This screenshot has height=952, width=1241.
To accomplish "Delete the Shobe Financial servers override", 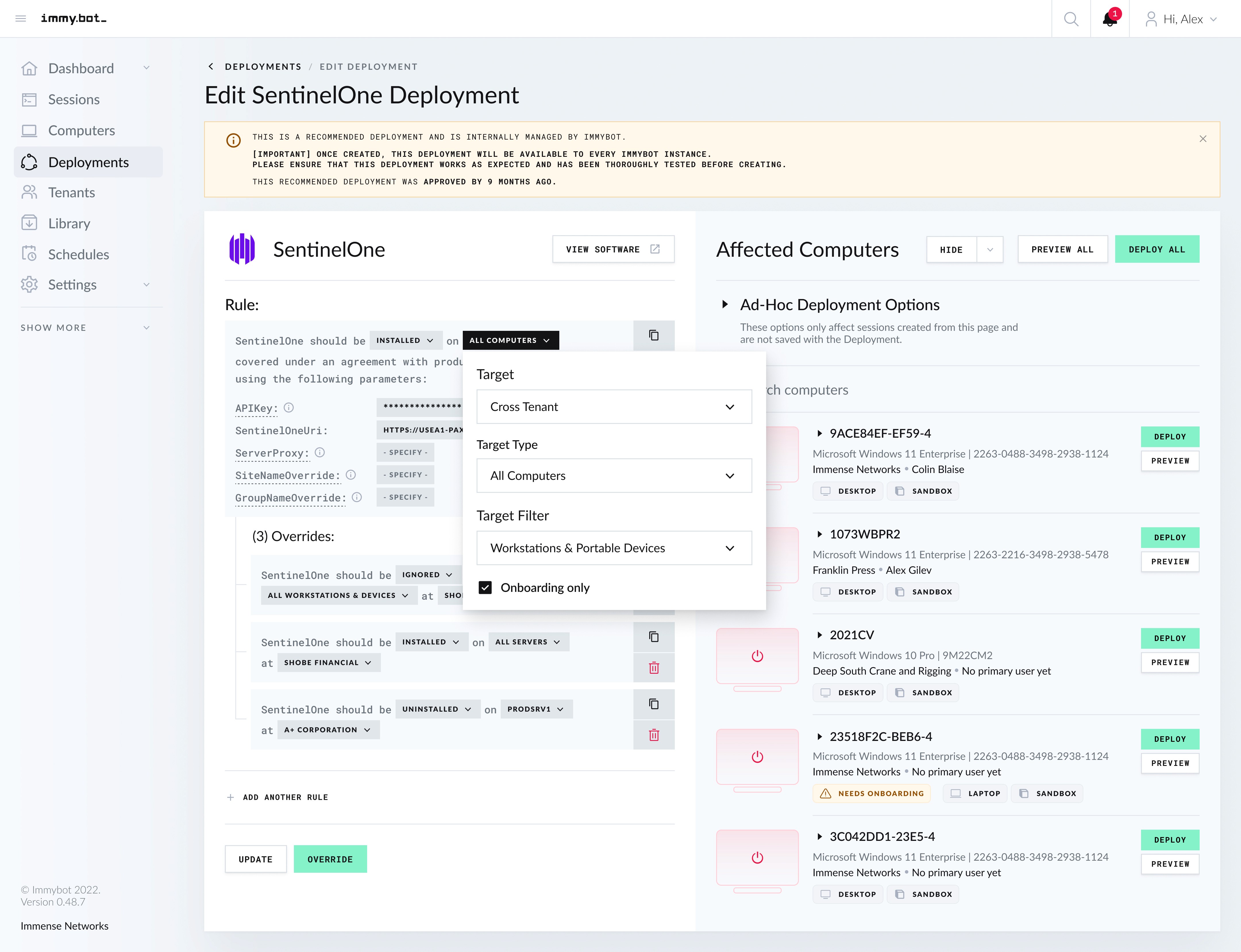I will click(x=654, y=667).
